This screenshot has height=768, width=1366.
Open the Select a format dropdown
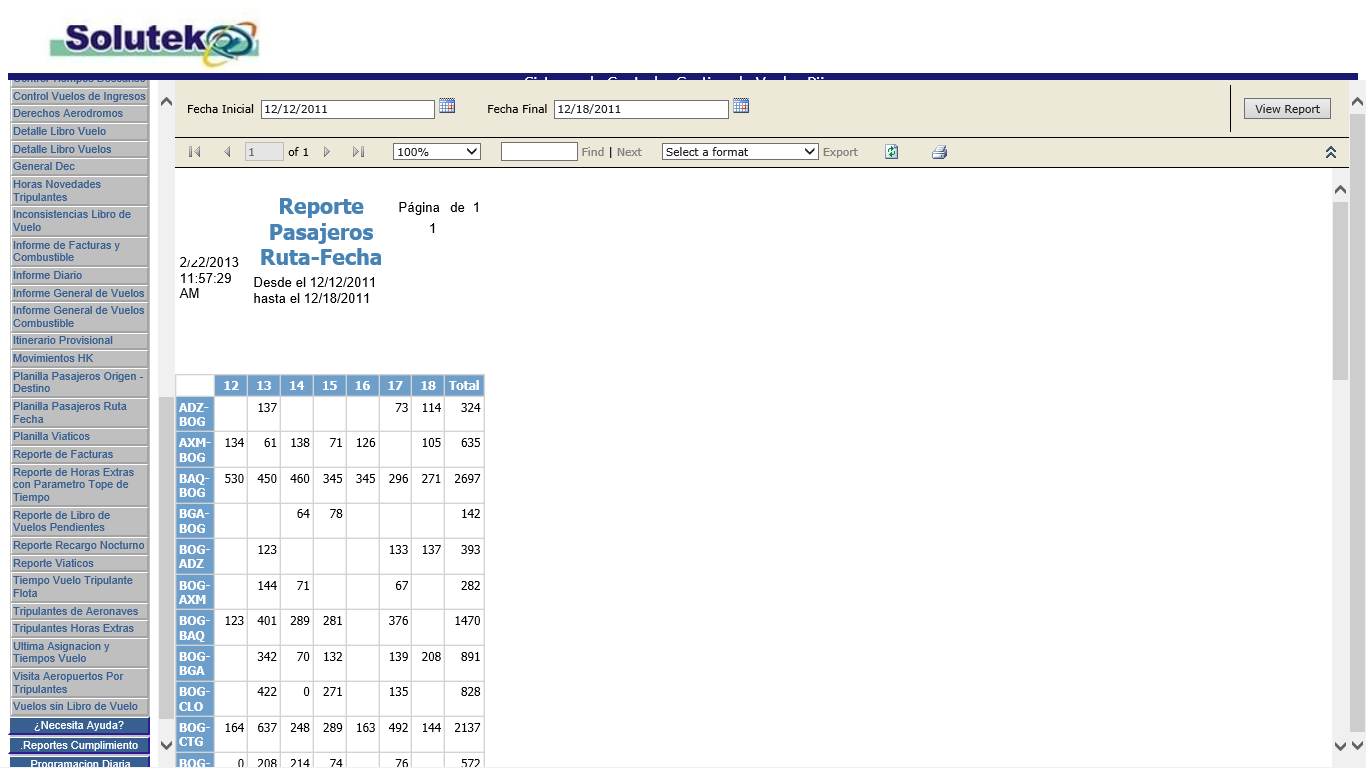(x=740, y=152)
